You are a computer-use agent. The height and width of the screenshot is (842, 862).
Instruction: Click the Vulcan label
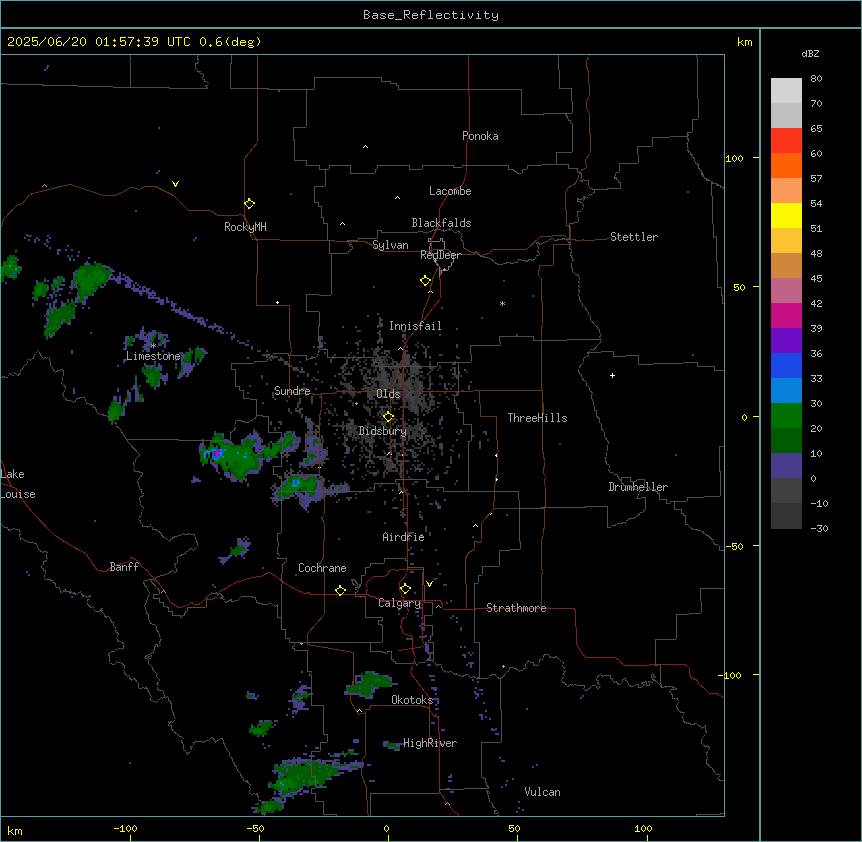click(x=542, y=792)
